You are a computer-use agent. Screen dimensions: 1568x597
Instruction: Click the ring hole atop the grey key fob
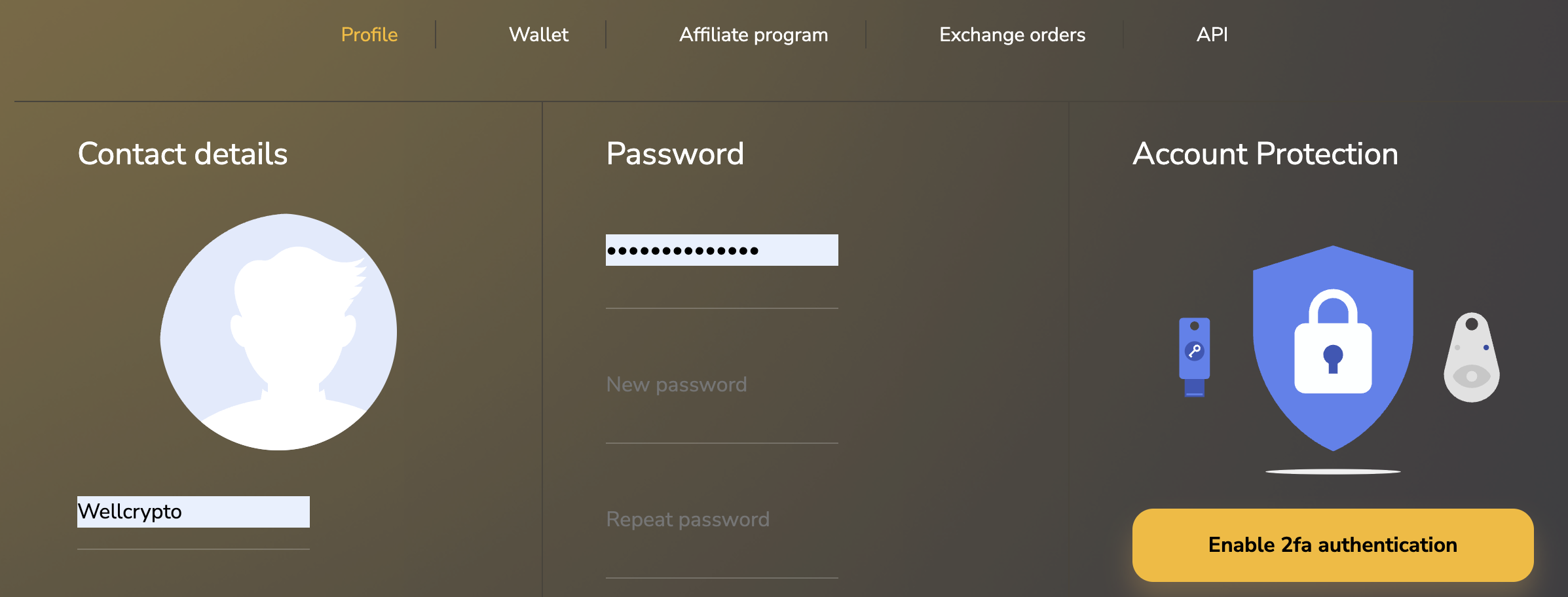tap(1472, 324)
